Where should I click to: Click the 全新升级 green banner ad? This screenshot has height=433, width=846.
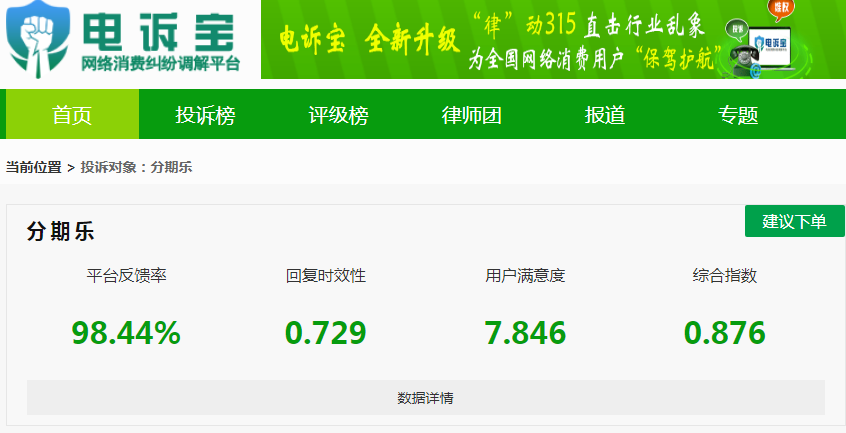click(553, 39)
